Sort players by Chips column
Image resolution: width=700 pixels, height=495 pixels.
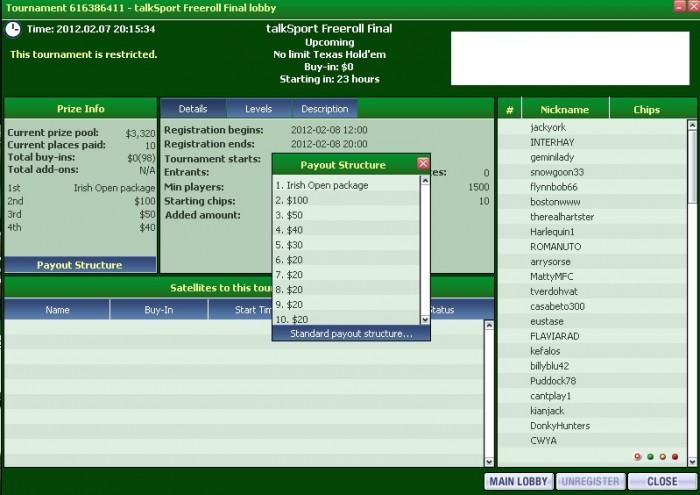pos(646,109)
